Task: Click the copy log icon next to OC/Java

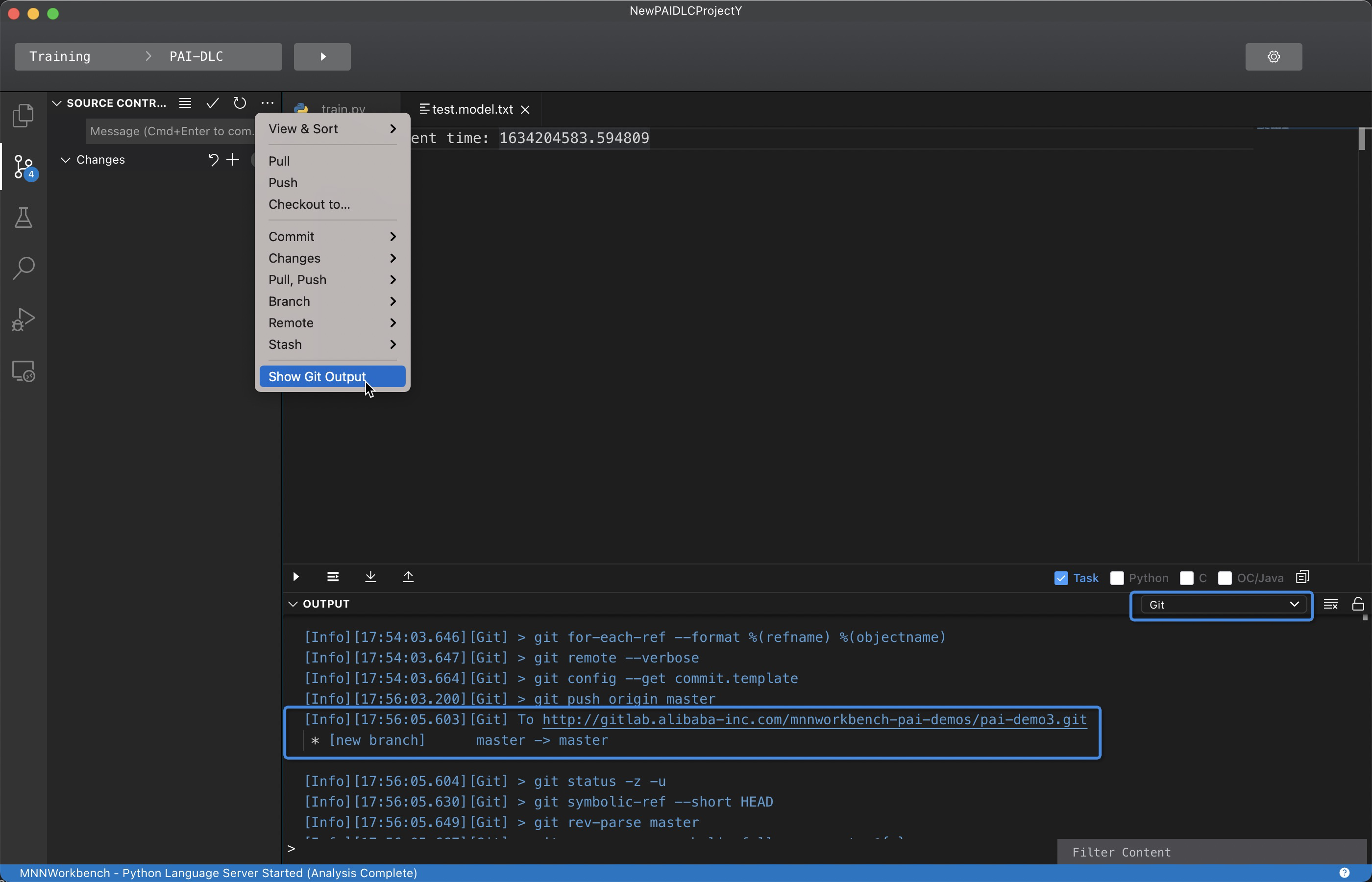Action: tap(1303, 577)
